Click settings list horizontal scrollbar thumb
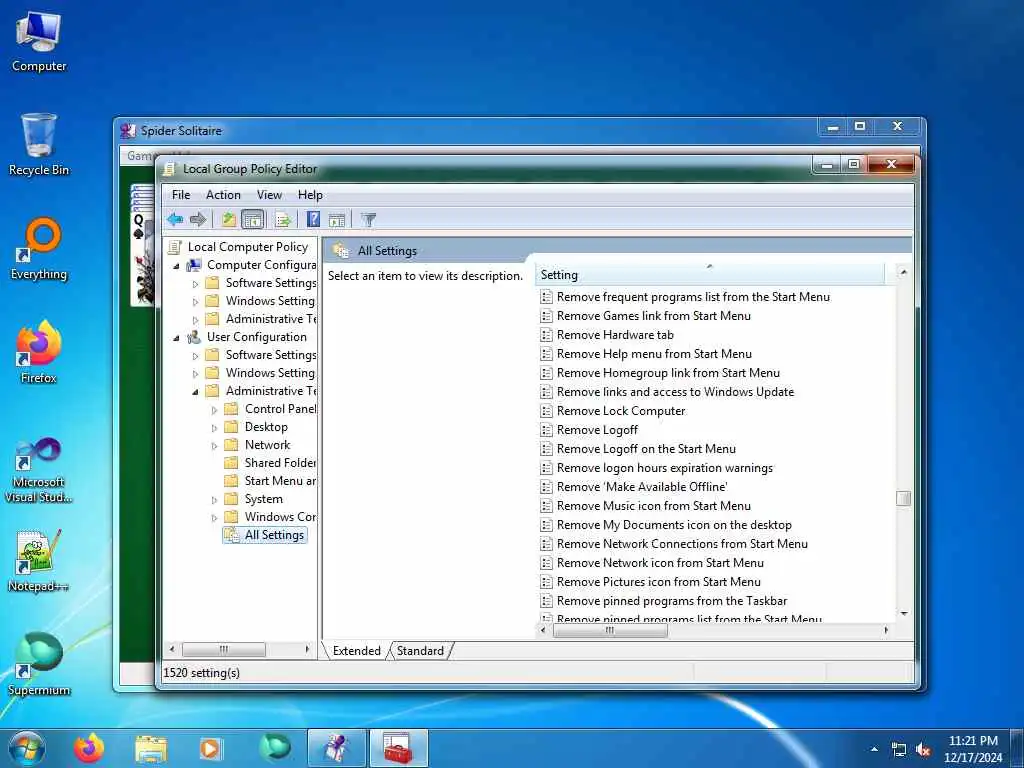The width and height of the screenshot is (1024, 768). pos(610,630)
